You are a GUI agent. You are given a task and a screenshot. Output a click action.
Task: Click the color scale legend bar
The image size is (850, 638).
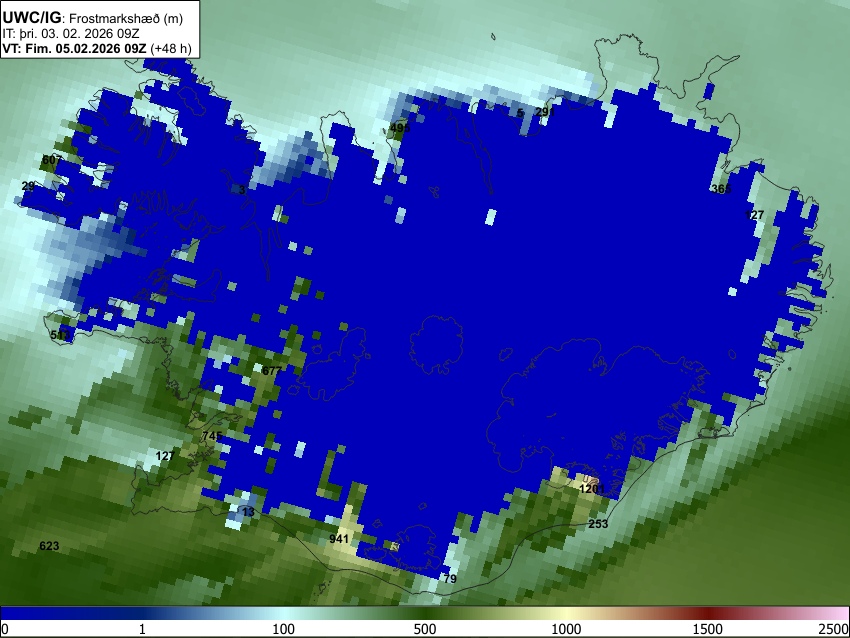point(425,613)
